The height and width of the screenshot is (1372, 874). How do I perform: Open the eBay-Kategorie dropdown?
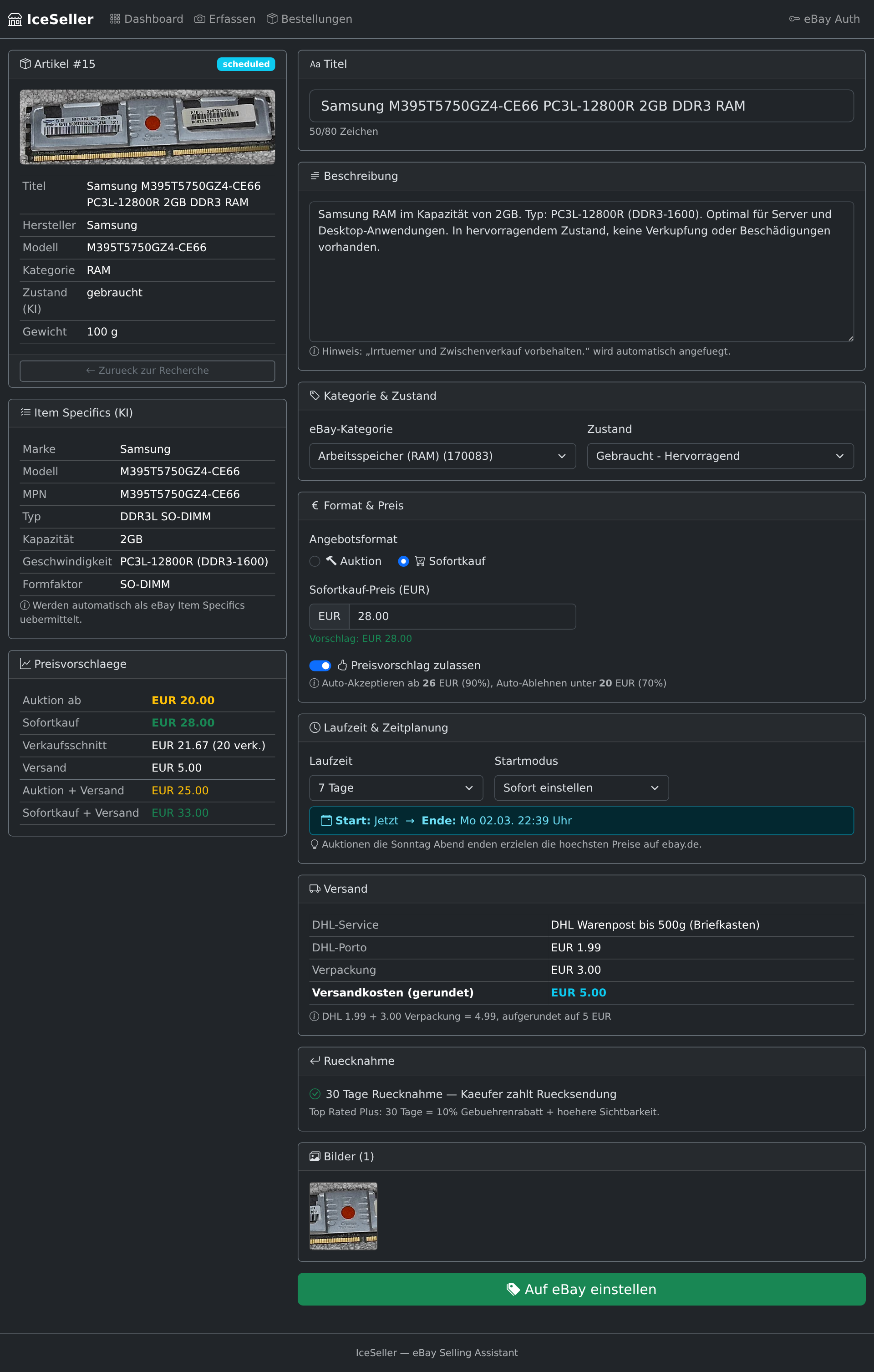tap(442, 456)
